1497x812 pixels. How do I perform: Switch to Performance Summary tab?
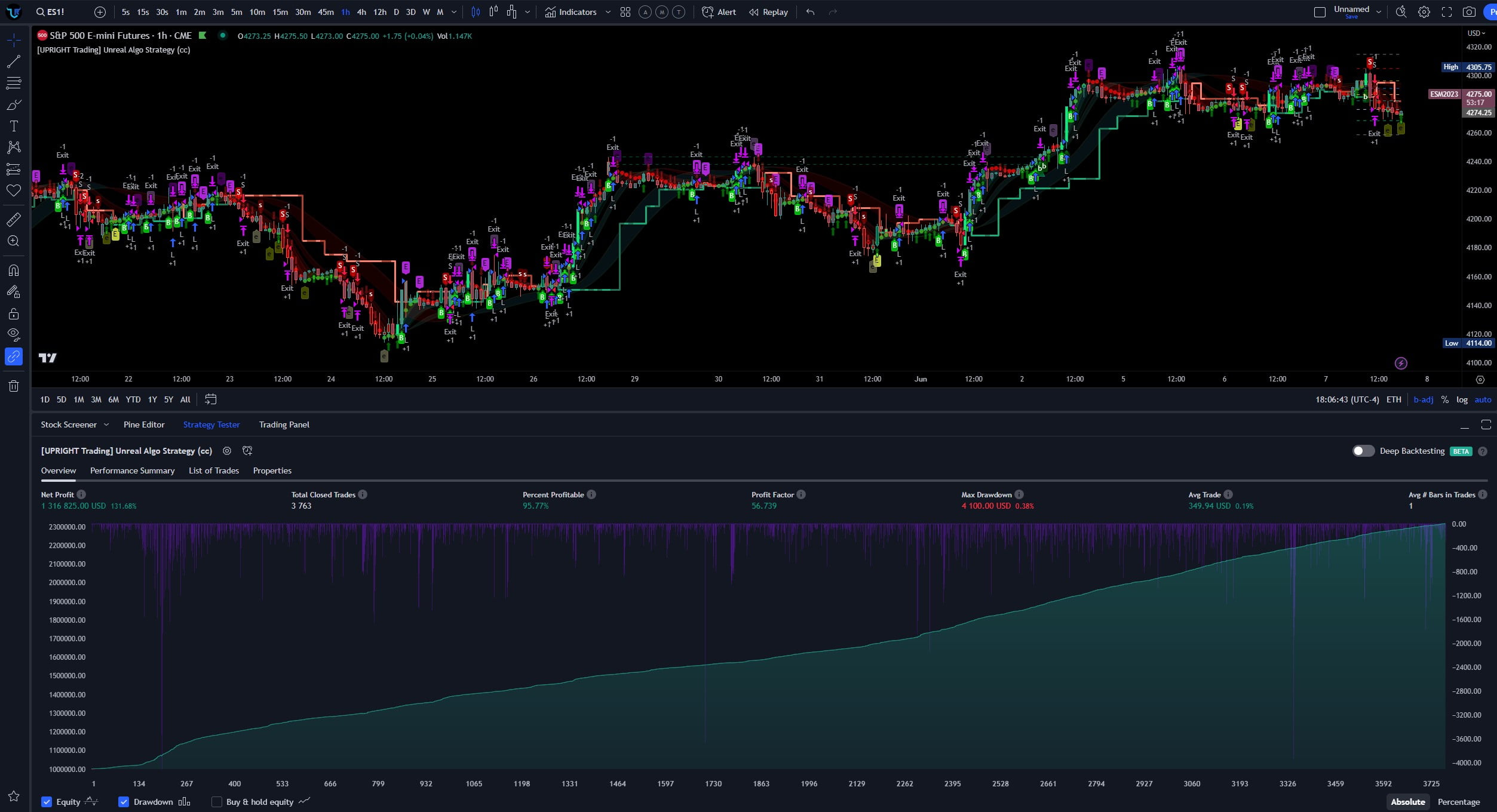point(132,470)
